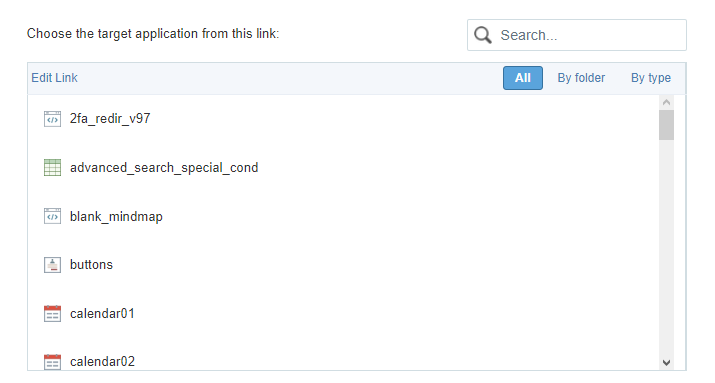Pick the buttons application

(x=91, y=265)
